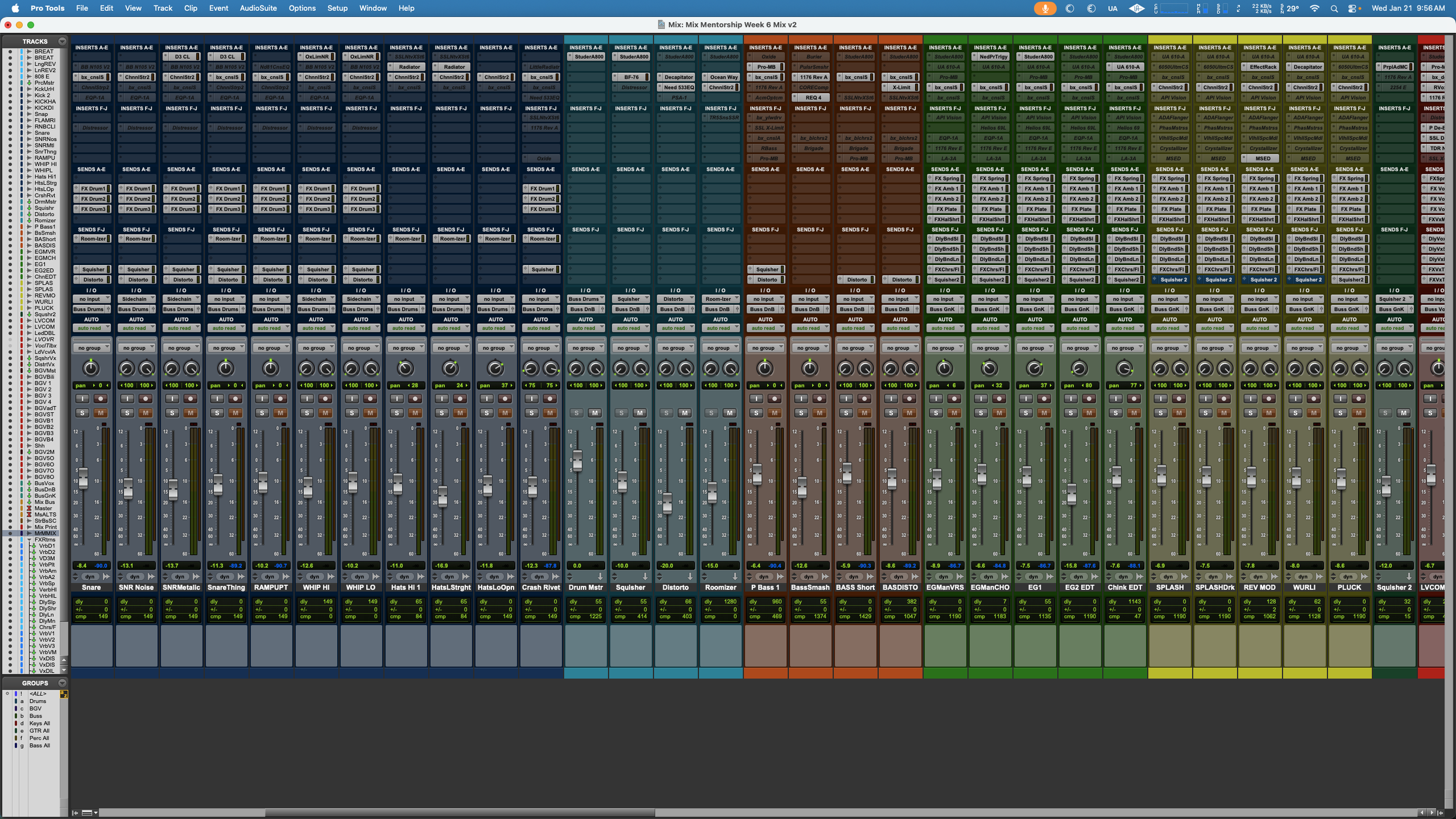Click the D3 CL insert on SNRMetalic

pyautogui.click(x=182, y=57)
